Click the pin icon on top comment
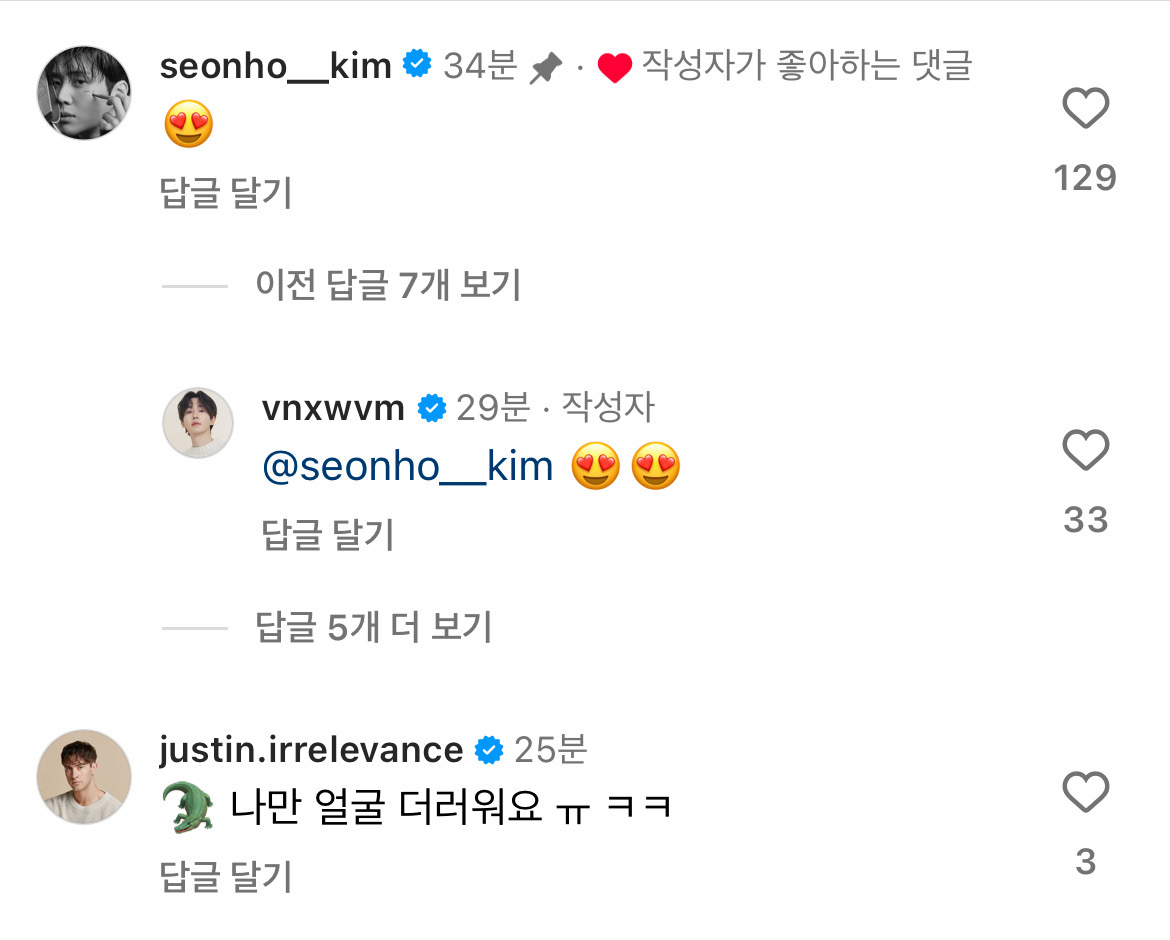This screenshot has width=1170, height=940. coord(545,68)
